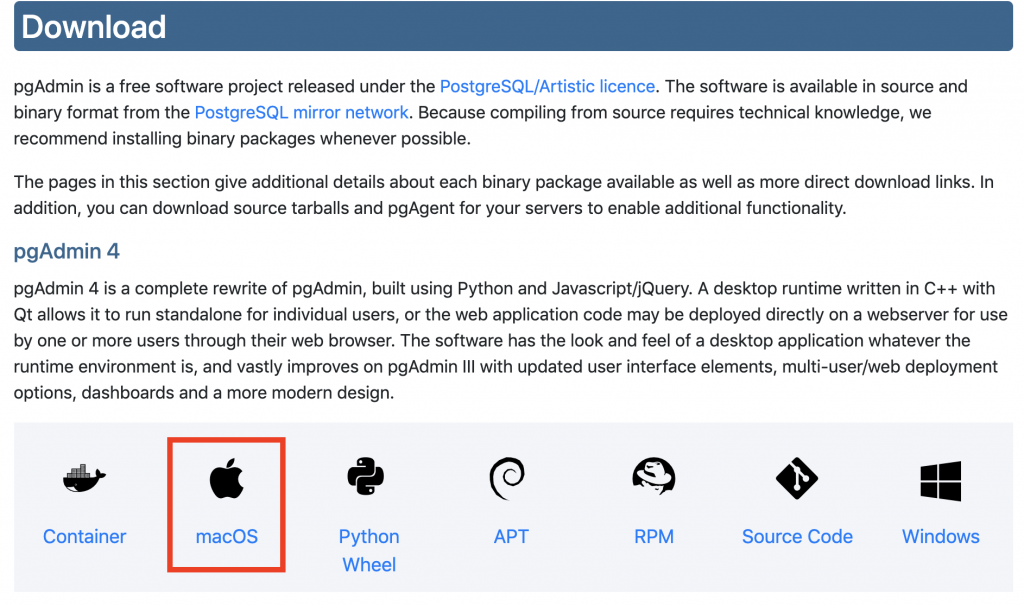1024x605 pixels.
Task: Follow the PostgreSQL/Artistic licence link
Action: point(547,87)
